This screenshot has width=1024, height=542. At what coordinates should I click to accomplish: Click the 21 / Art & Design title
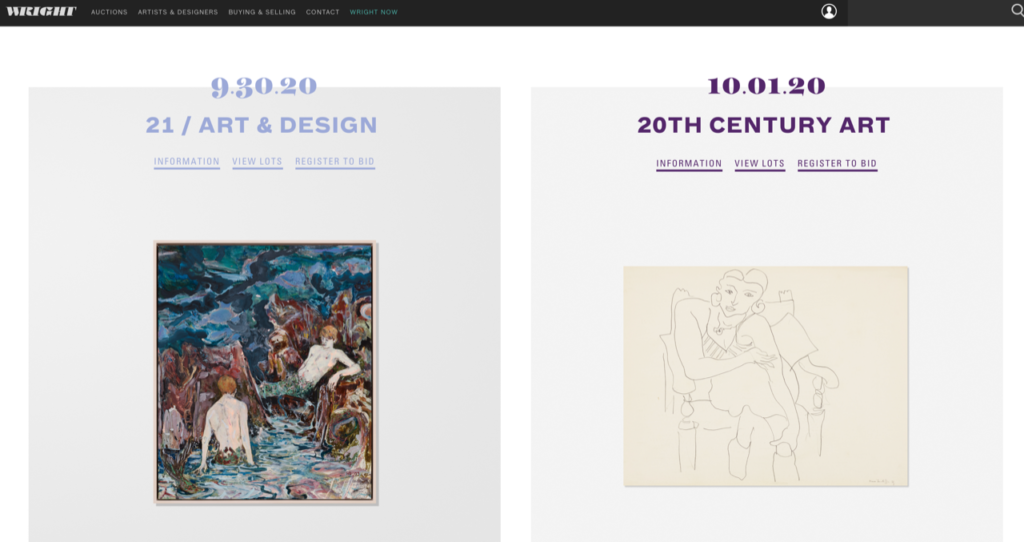(261, 125)
